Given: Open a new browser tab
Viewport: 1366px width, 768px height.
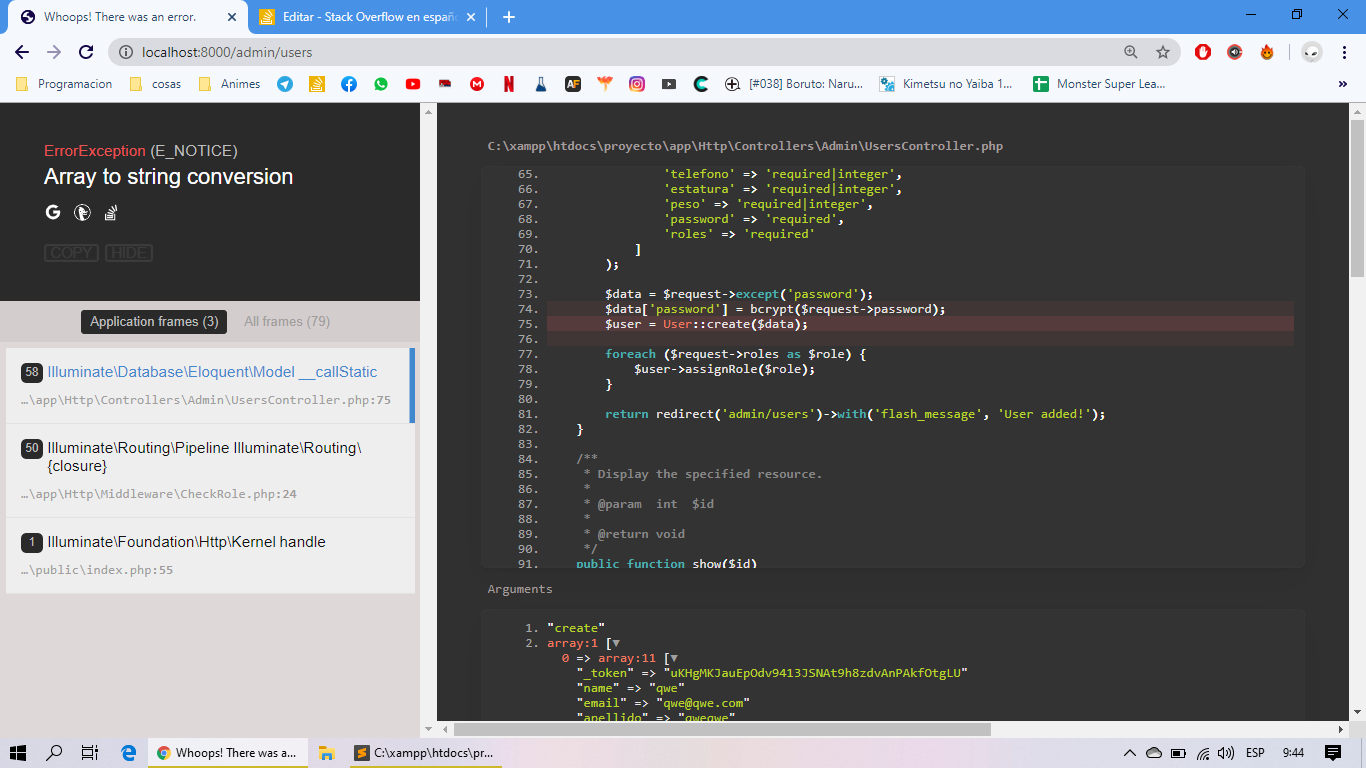Looking at the screenshot, I should click(509, 17).
